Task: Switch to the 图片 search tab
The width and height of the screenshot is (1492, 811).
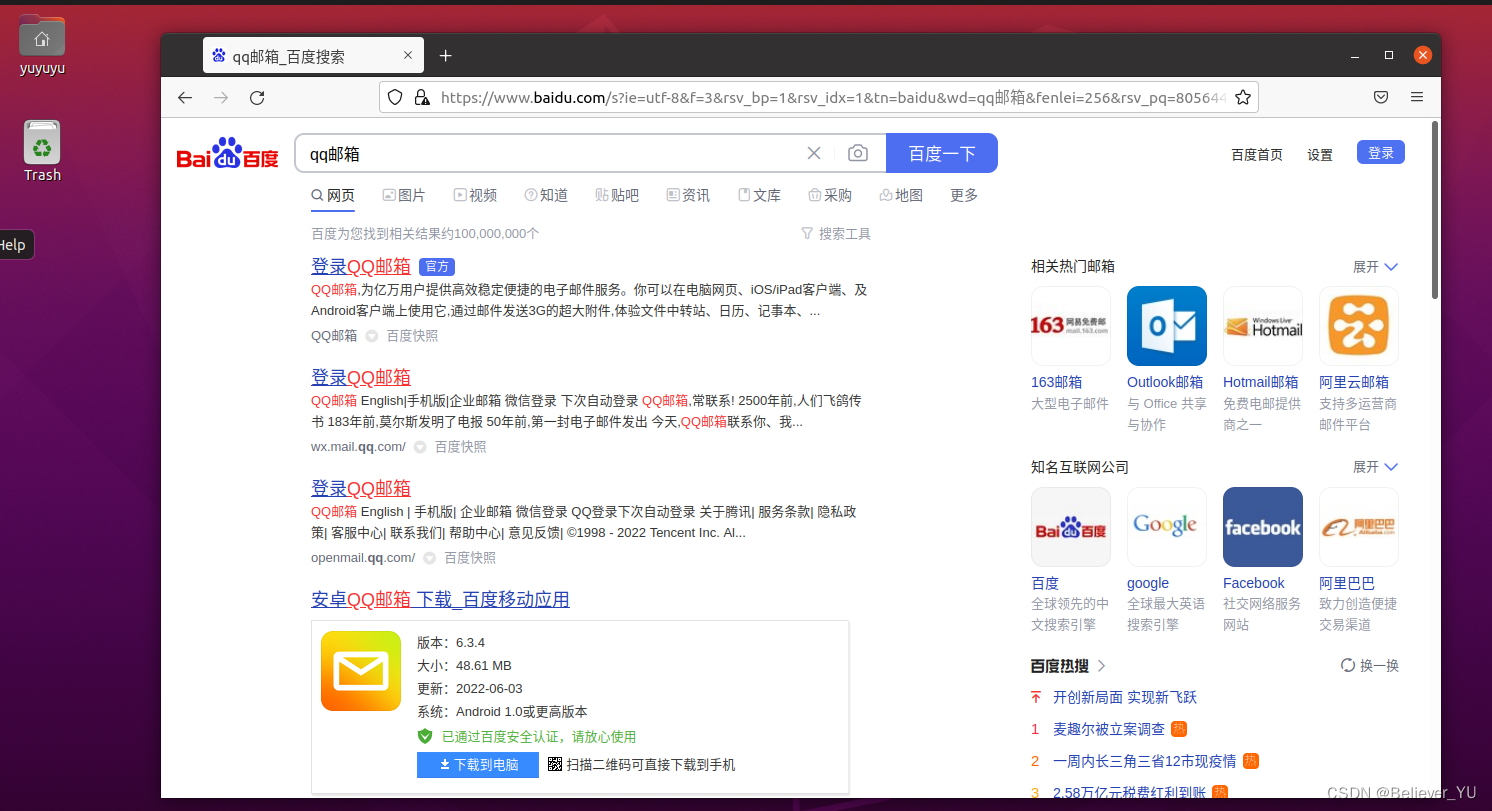Action: pyautogui.click(x=404, y=195)
